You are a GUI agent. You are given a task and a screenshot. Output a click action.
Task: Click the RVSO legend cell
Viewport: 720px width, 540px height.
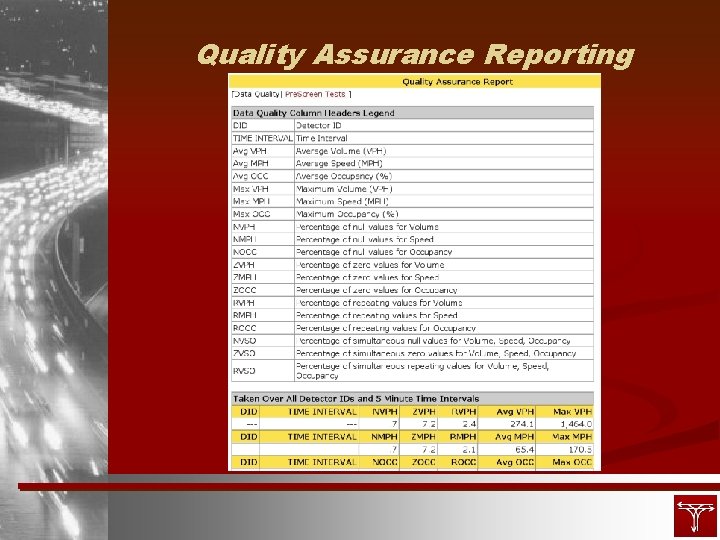[x=263, y=371]
